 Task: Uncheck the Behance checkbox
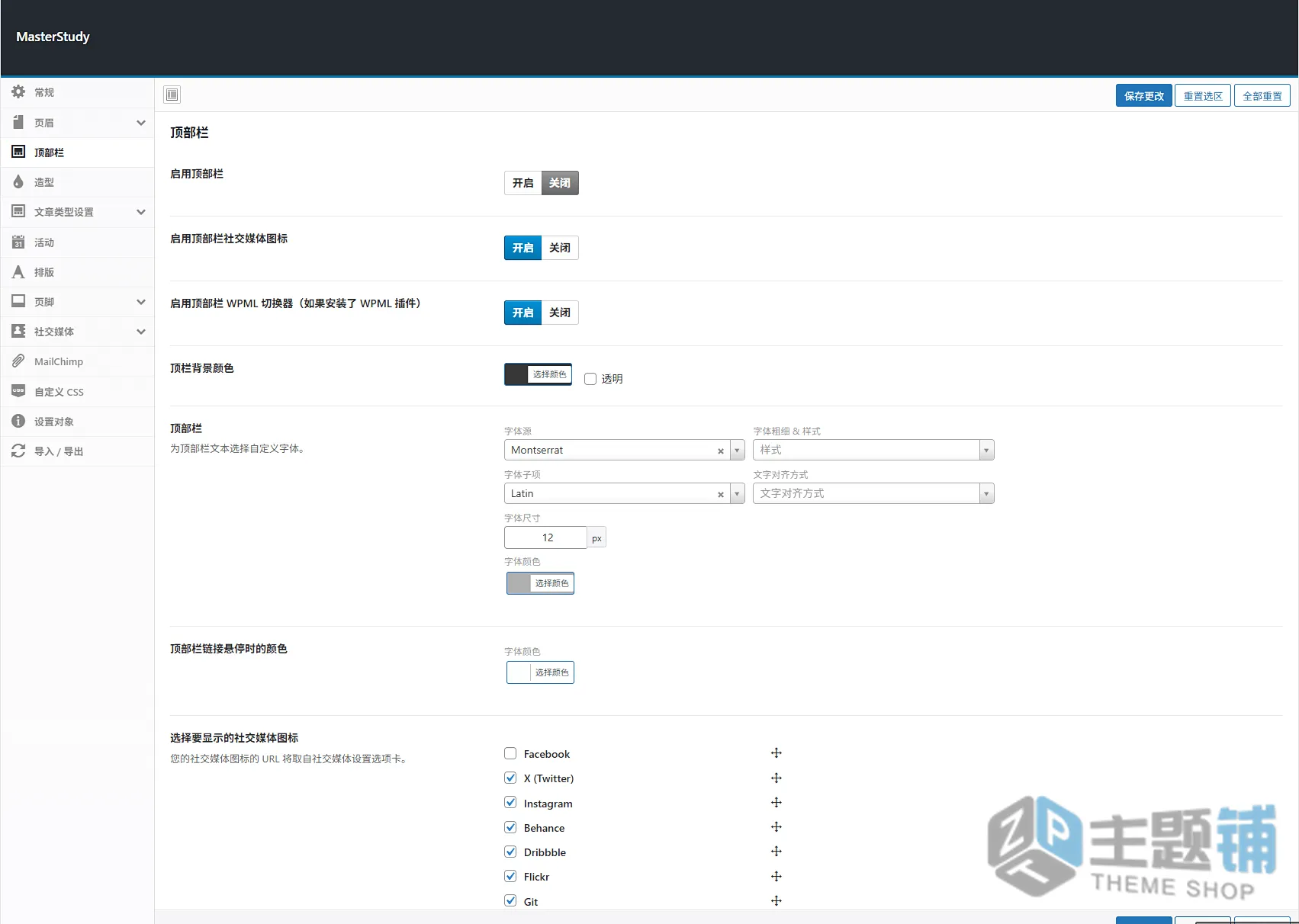[x=510, y=827]
